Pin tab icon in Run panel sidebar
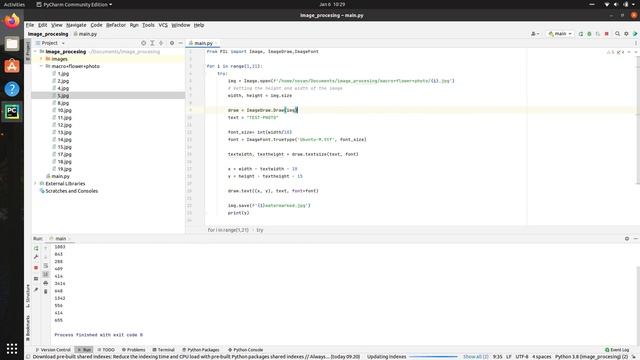Screen dimensions: 640x360 tap(36, 290)
